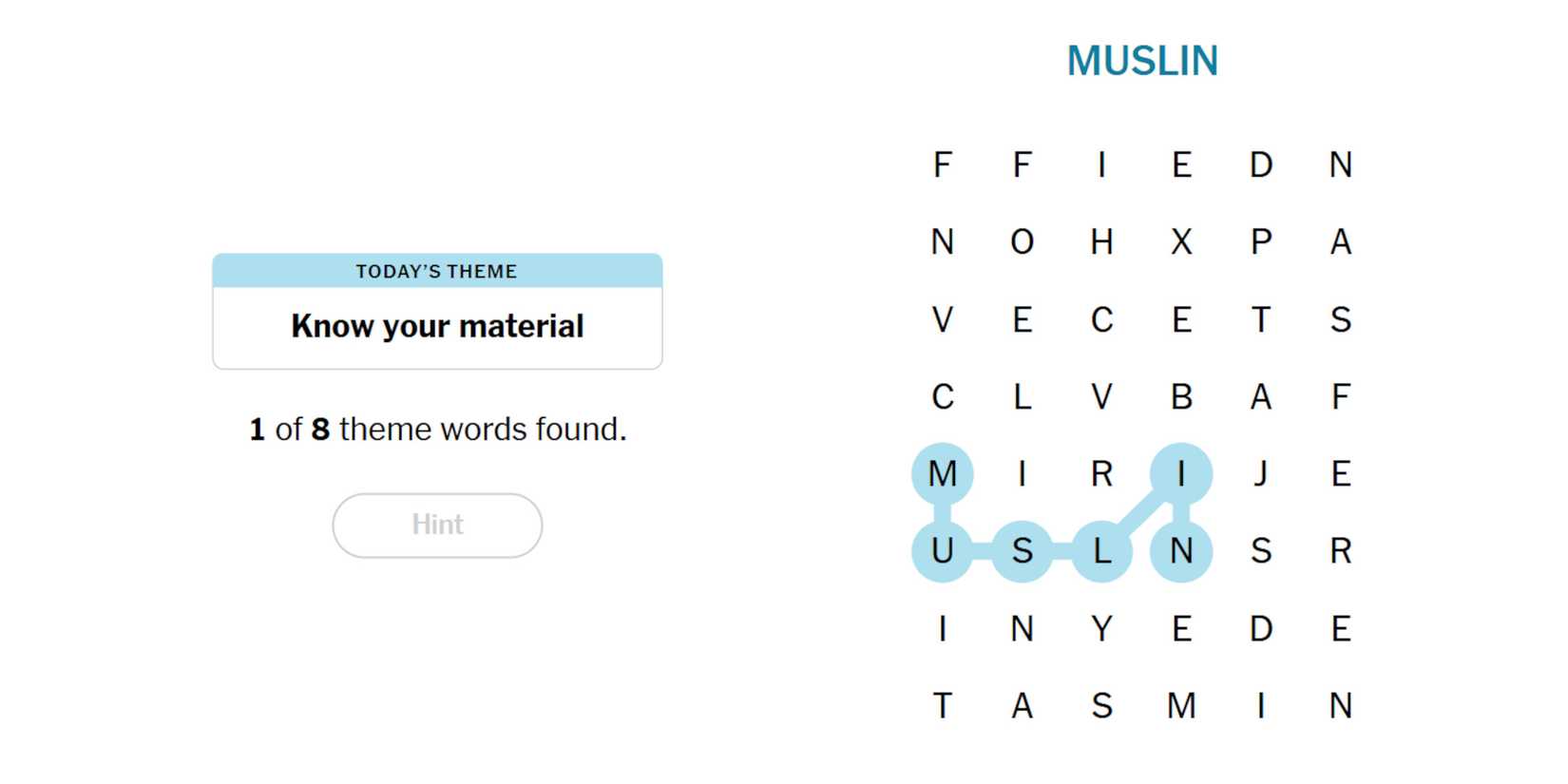The height and width of the screenshot is (784, 1568).
Task: Click the C directly above highlighted M
Action: pyautogui.click(x=942, y=396)
